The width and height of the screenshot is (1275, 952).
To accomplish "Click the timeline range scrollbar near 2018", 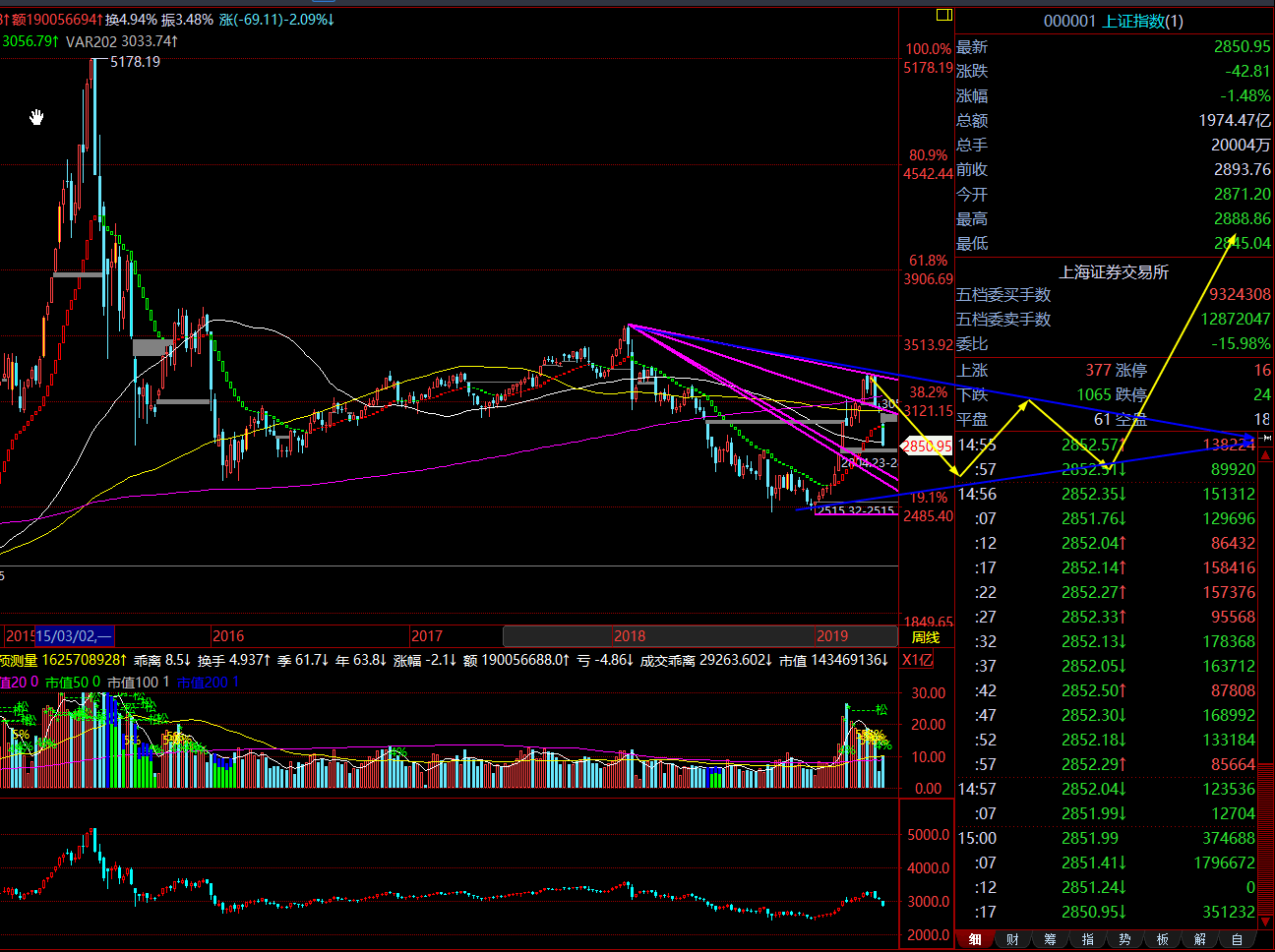I will [x=698, y=636].
